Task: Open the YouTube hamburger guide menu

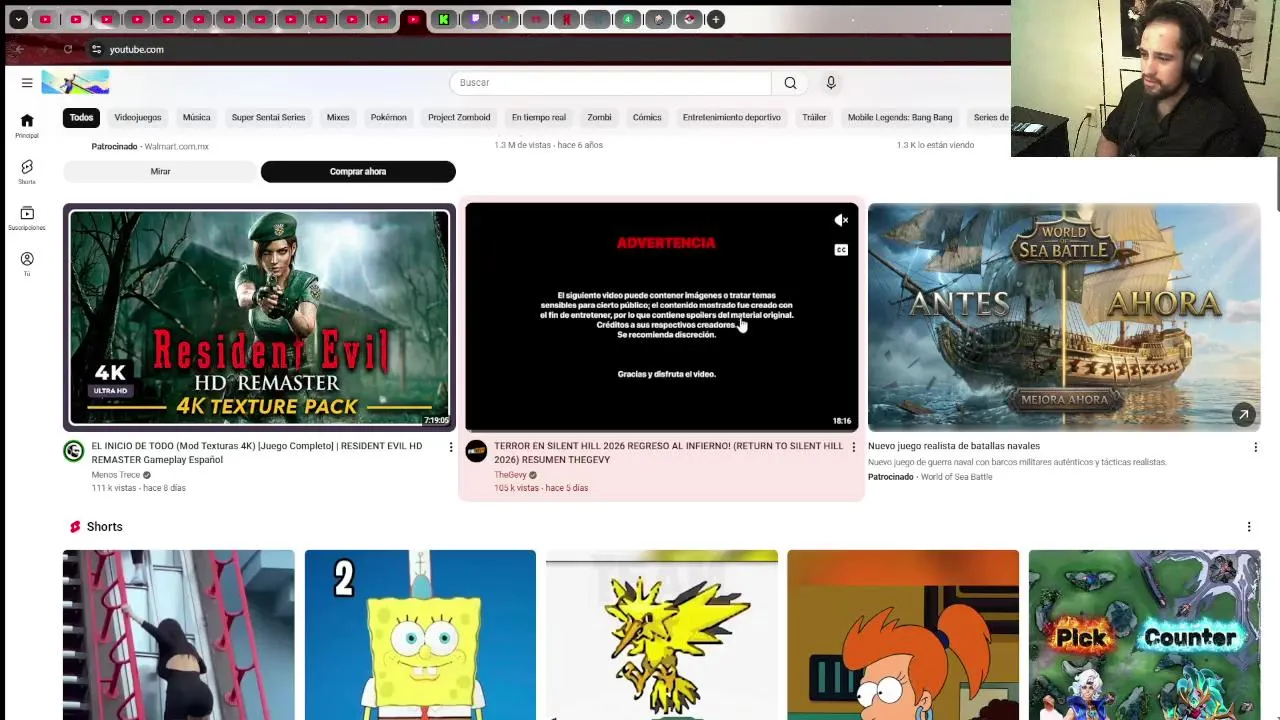Action: [x=27, y=83]
